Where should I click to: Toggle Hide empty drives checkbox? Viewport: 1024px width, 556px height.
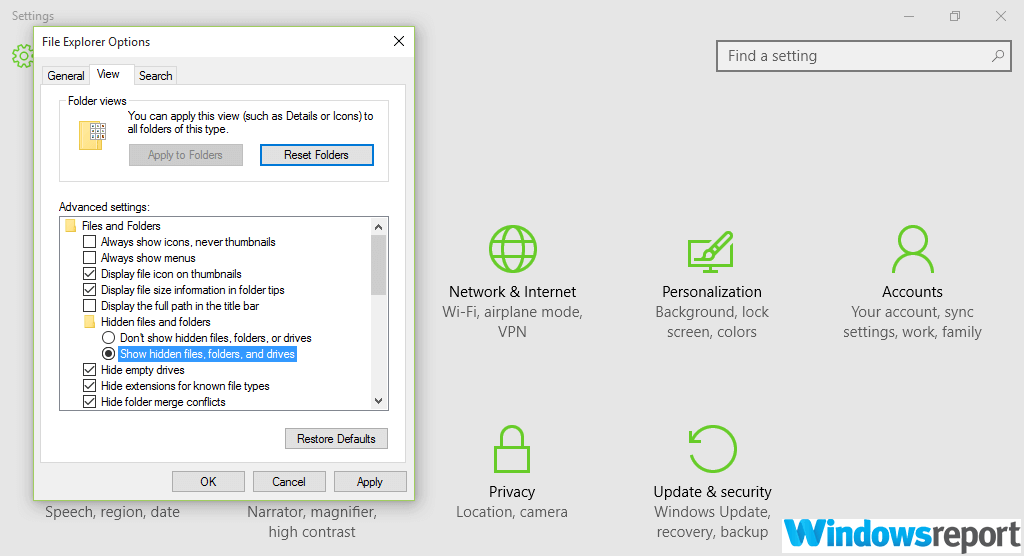(90, 370)
